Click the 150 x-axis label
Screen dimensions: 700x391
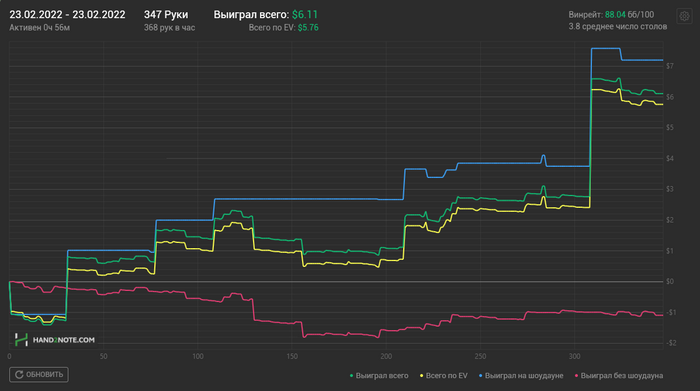[x=292, y=356]
